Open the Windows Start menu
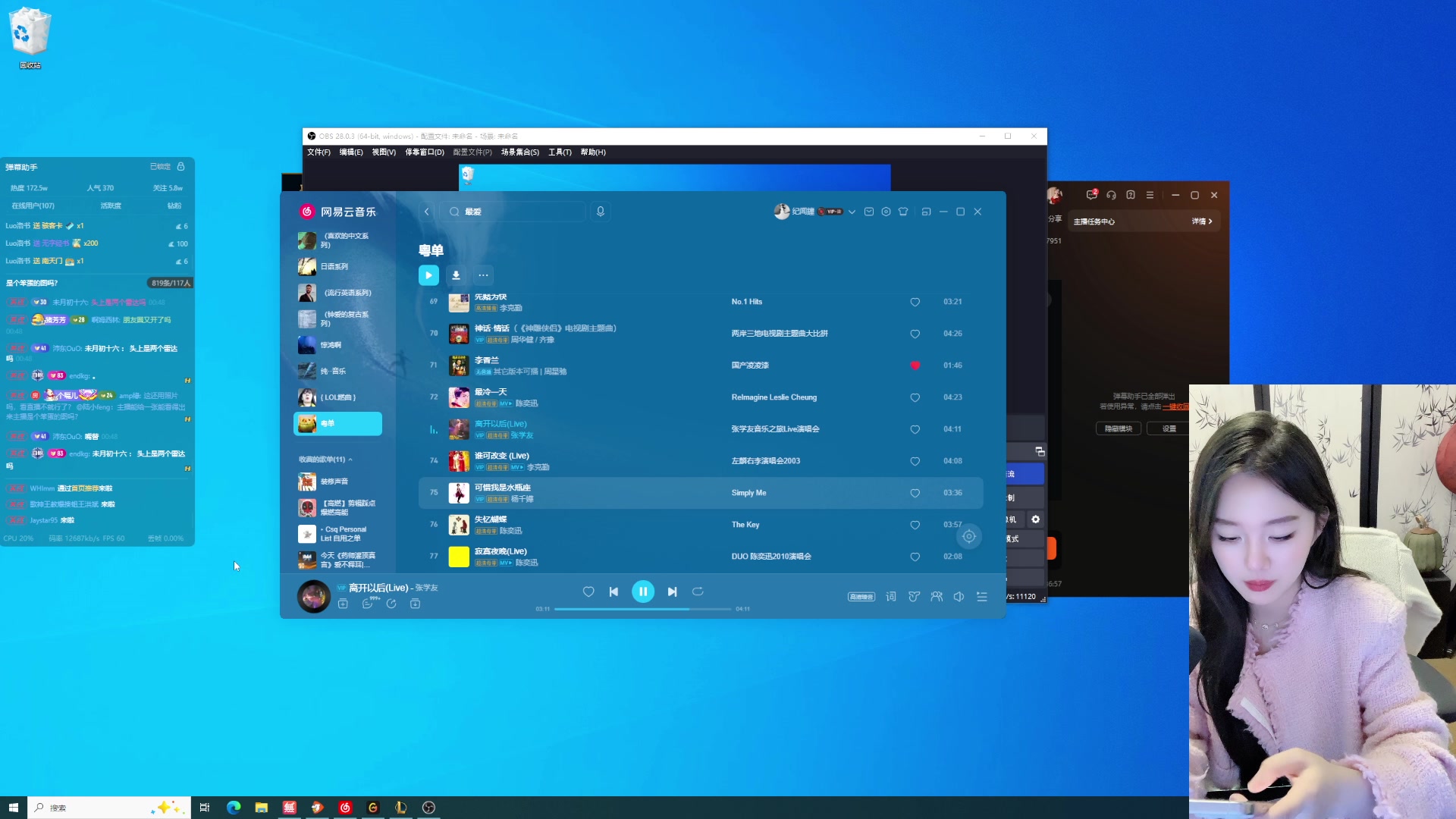 13,808
